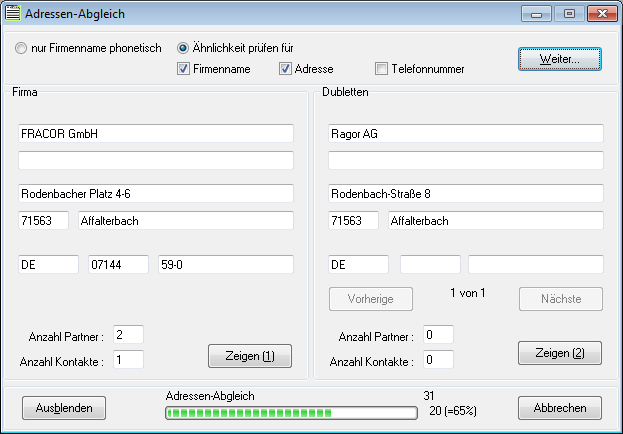
Task: Click the Rodenbach-Straße 8 address field
Action: (466, 193)
